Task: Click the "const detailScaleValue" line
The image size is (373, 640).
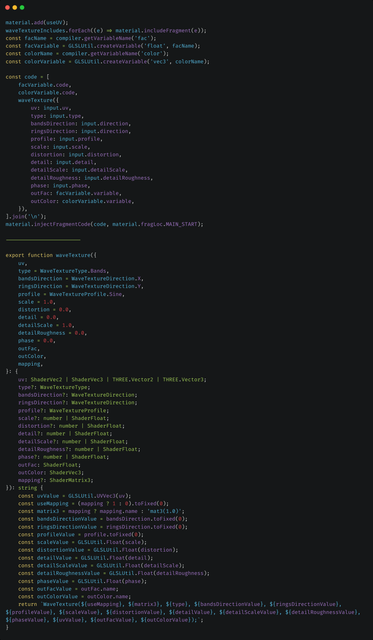Action: coord(101,566)
